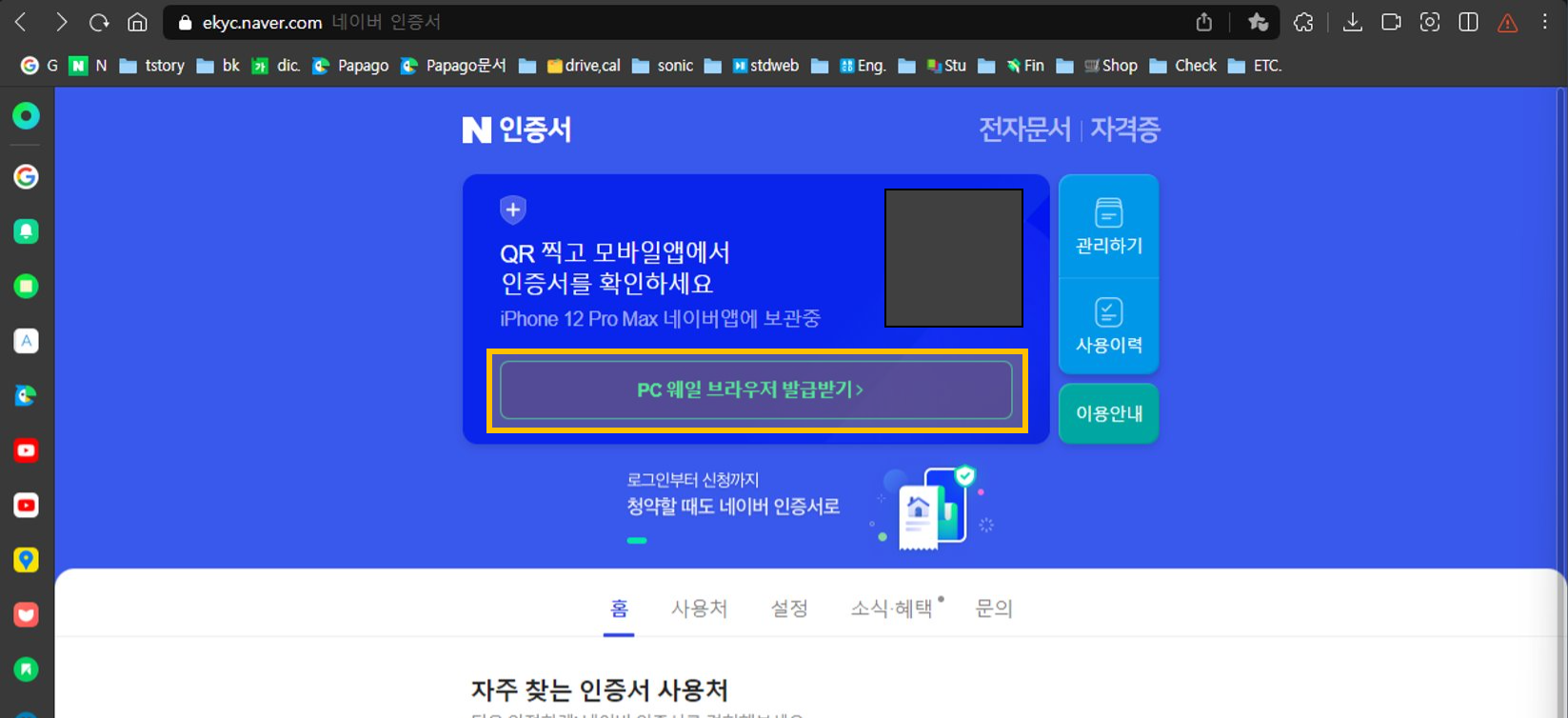This screenshot has width=1568, height=718.
Task: Toggle the split view toolbar icon
Action: tap(1468, 22)
